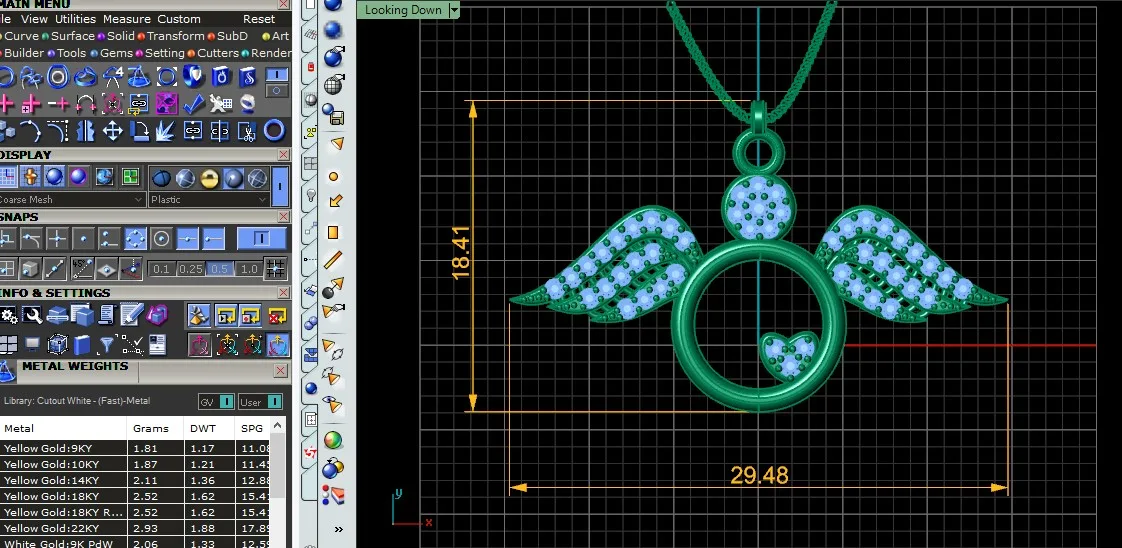1122x548 pixels.
Task: Click the scissors cut tool icon
Action: [x=246, y=131]
